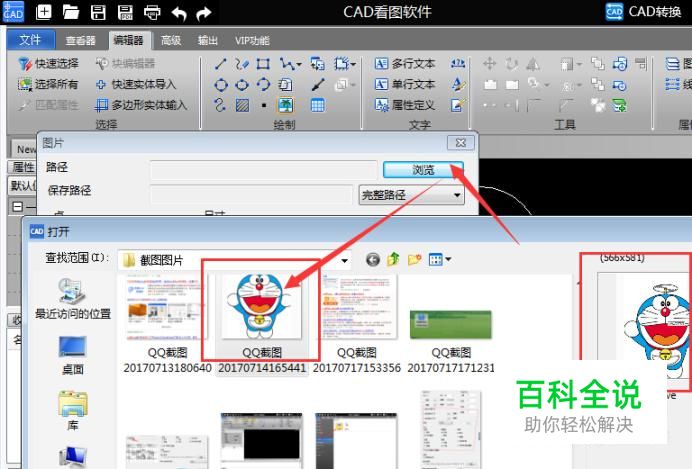The height and width of the screenshot is (469, 692).
Task: Click the dimension measure icon in text group
Action: (458, 64)
